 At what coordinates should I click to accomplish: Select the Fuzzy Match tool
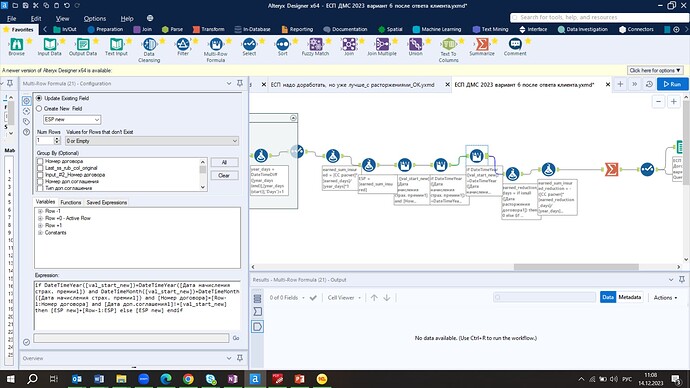click(316, 44)
